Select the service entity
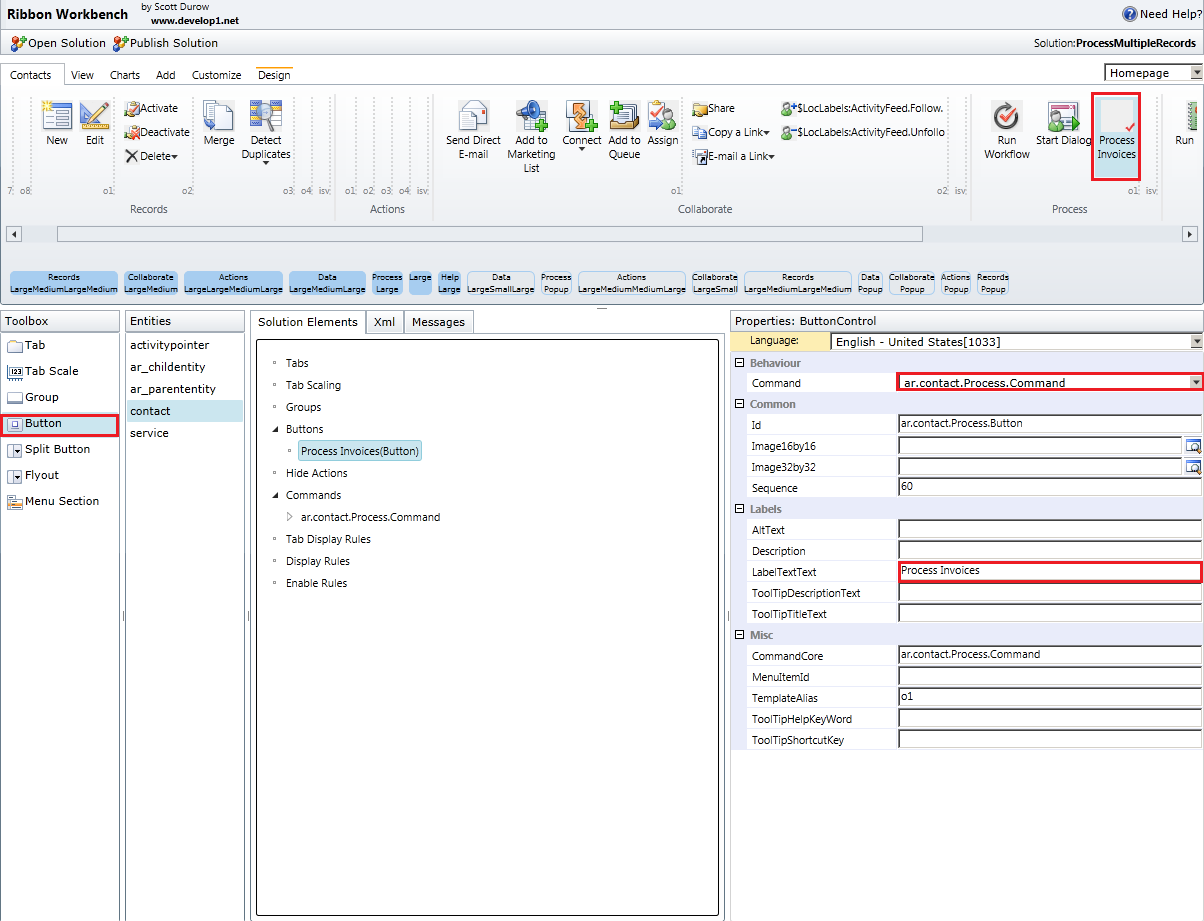 (149, 433)
